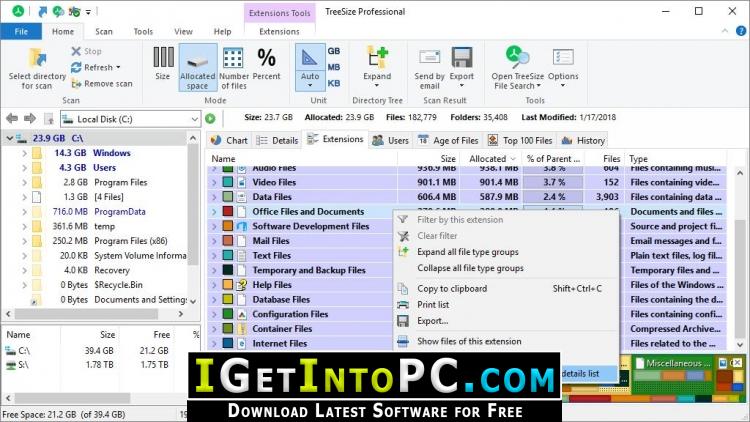
Task: Expand the Video Files group
Action: coord(214,182)
